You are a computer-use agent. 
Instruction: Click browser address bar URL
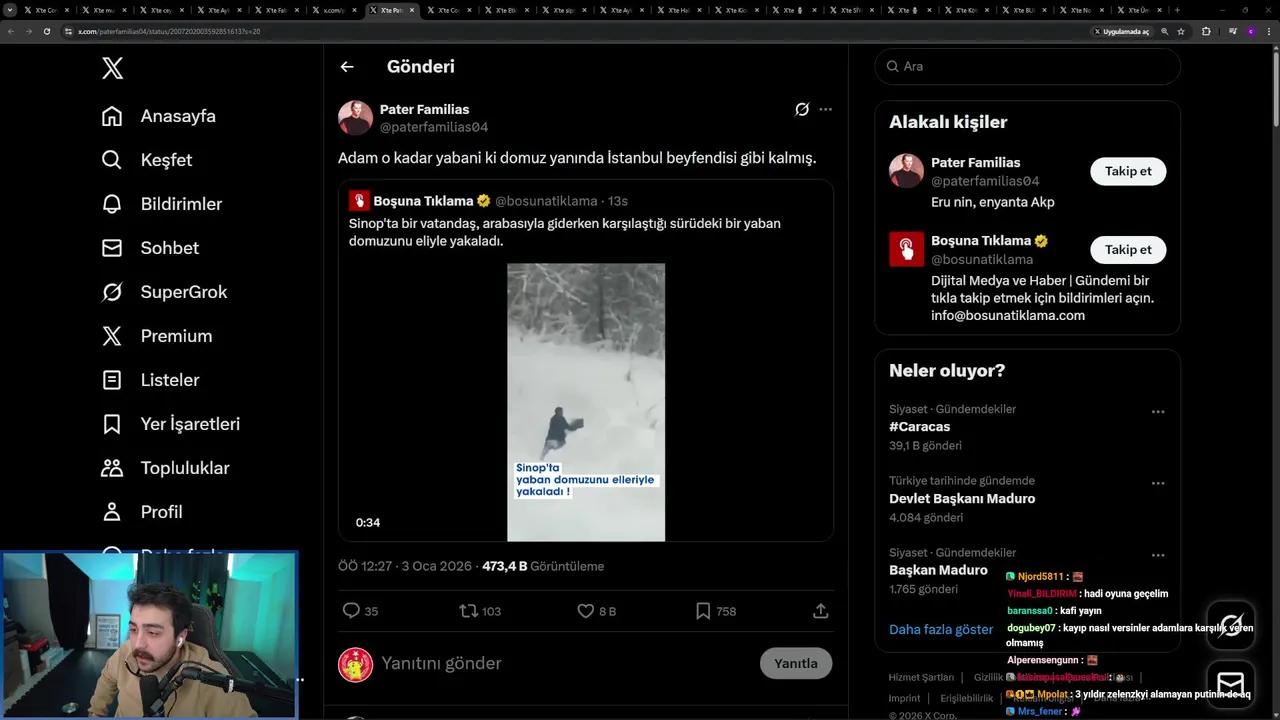tap(169, 31)
